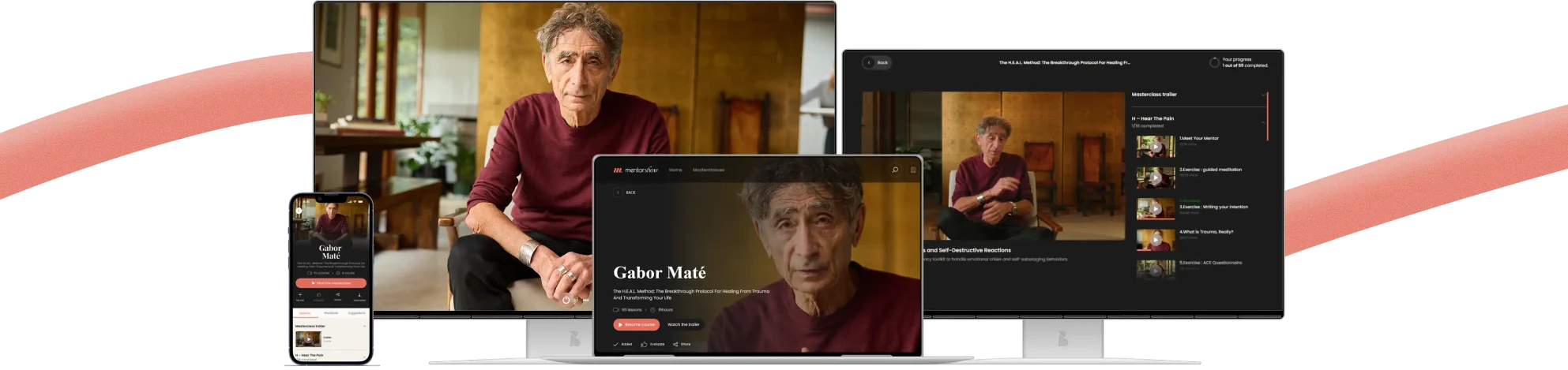Screen dimensions: 1568x370
Task: Switch to the Workbook tab on the phone
Action: click(x=331, y=313)
